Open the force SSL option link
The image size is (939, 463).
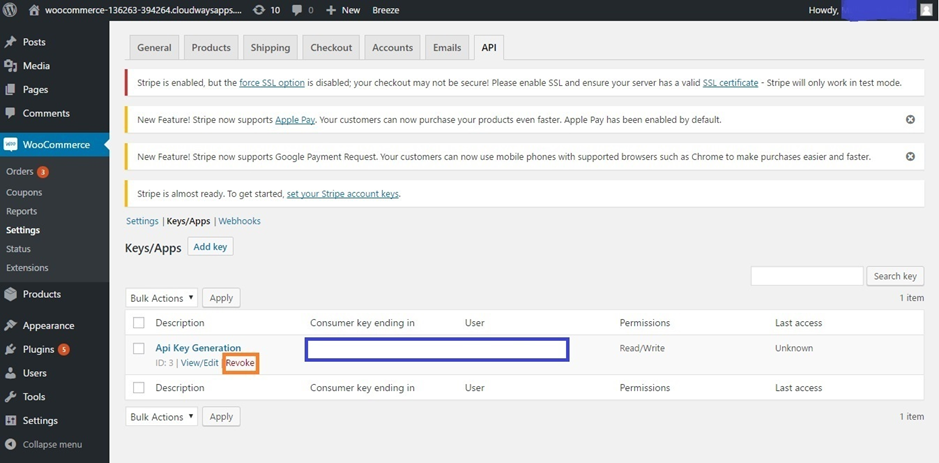click(272, 83)
